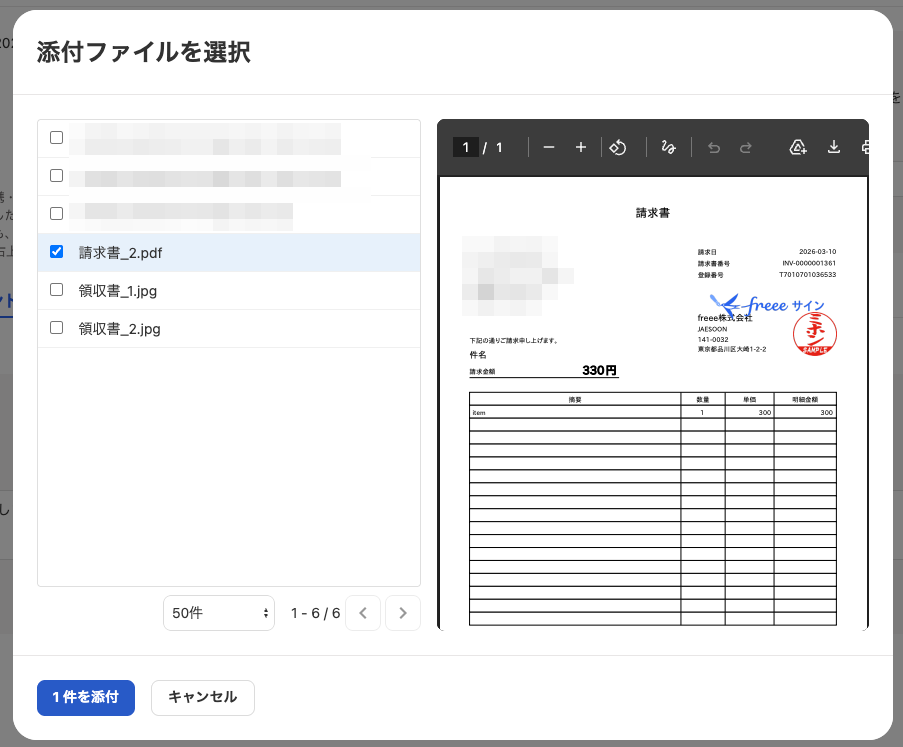
Task: Uncheck the 請求書_2.pdf checkbox
Action: [x=56, y=252]
